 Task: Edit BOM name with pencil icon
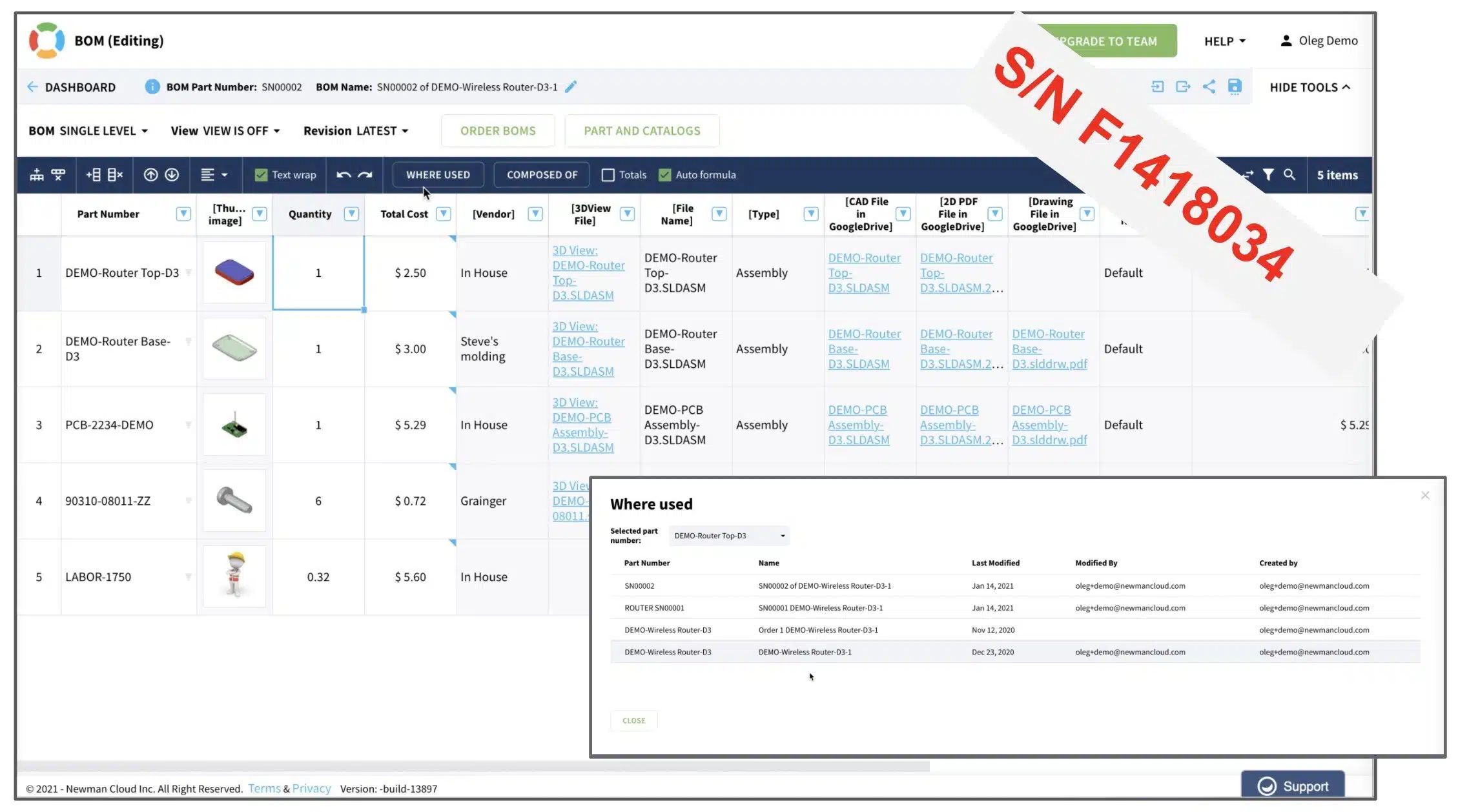pos(571,86)
